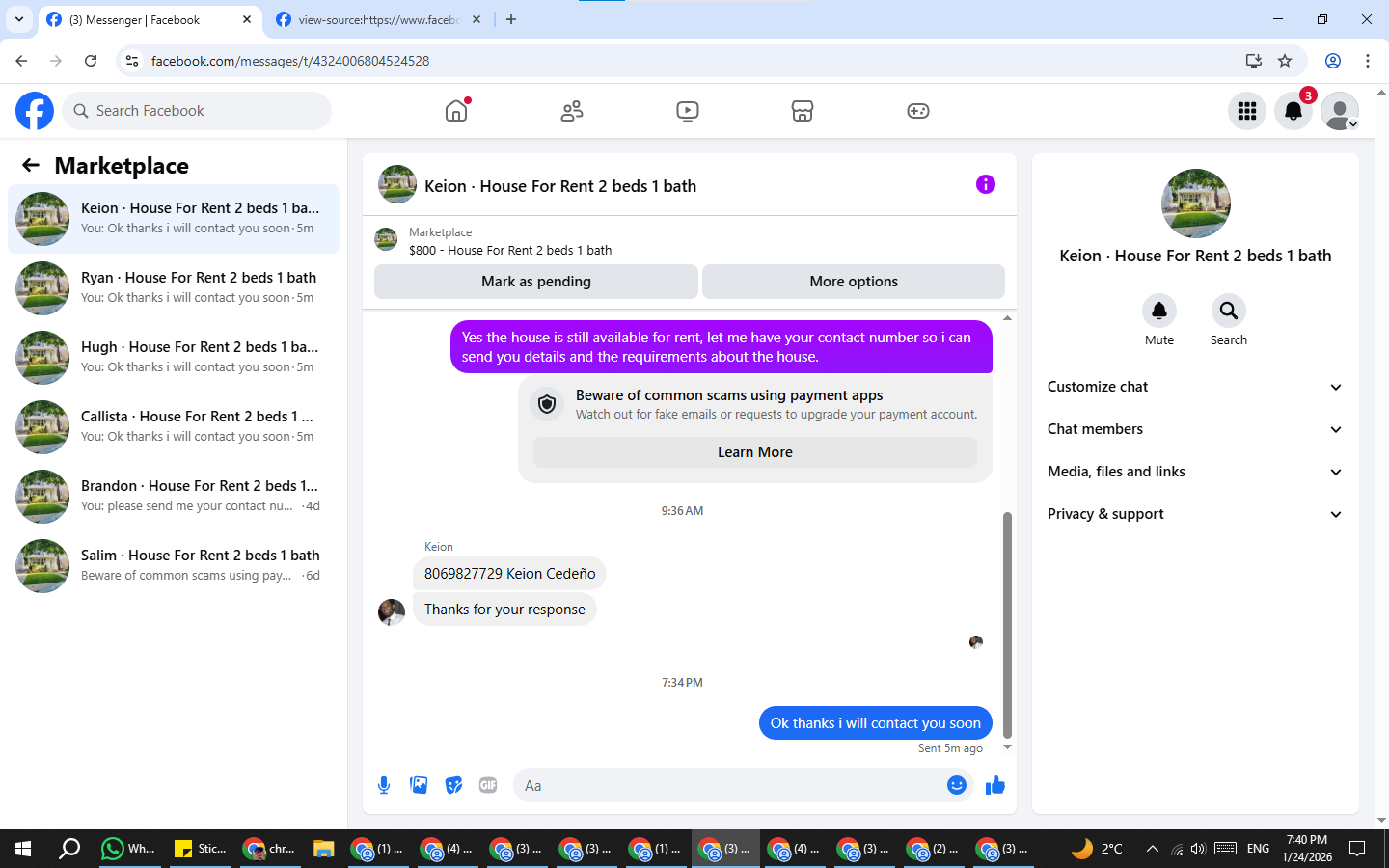Click Keion's avatar beside his message
Viewport: 1389px width, 868px height.
click(392, 611)
